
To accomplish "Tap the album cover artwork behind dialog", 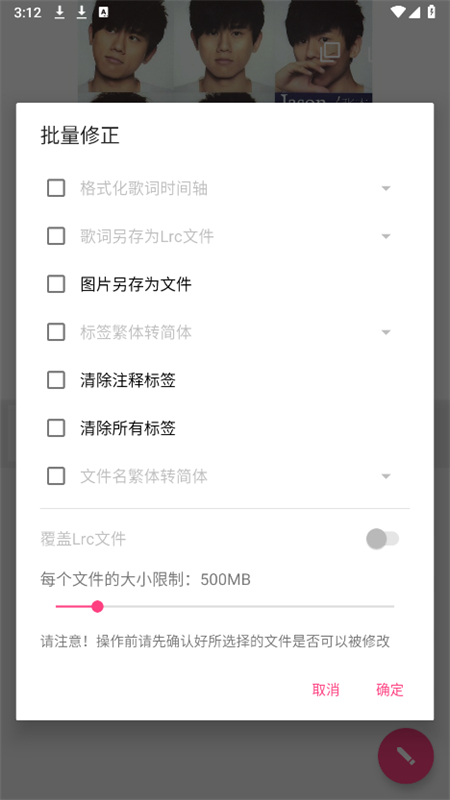I will 225,51.
